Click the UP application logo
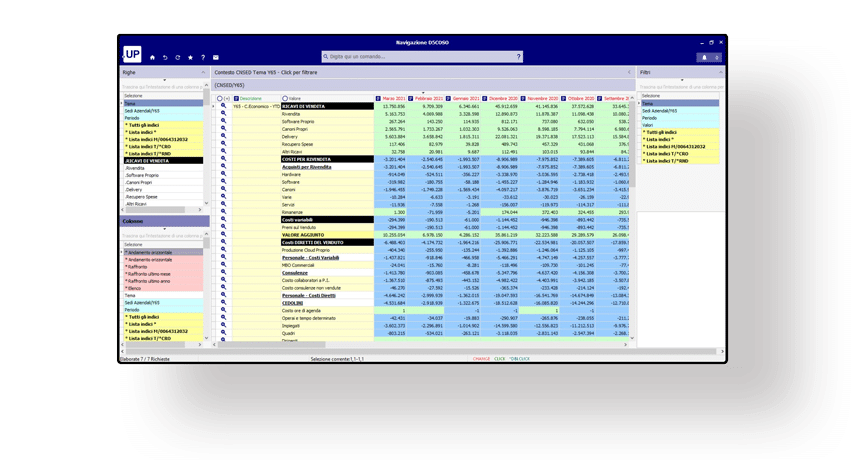This screenshot has width=853, height=467. point(133,54)
